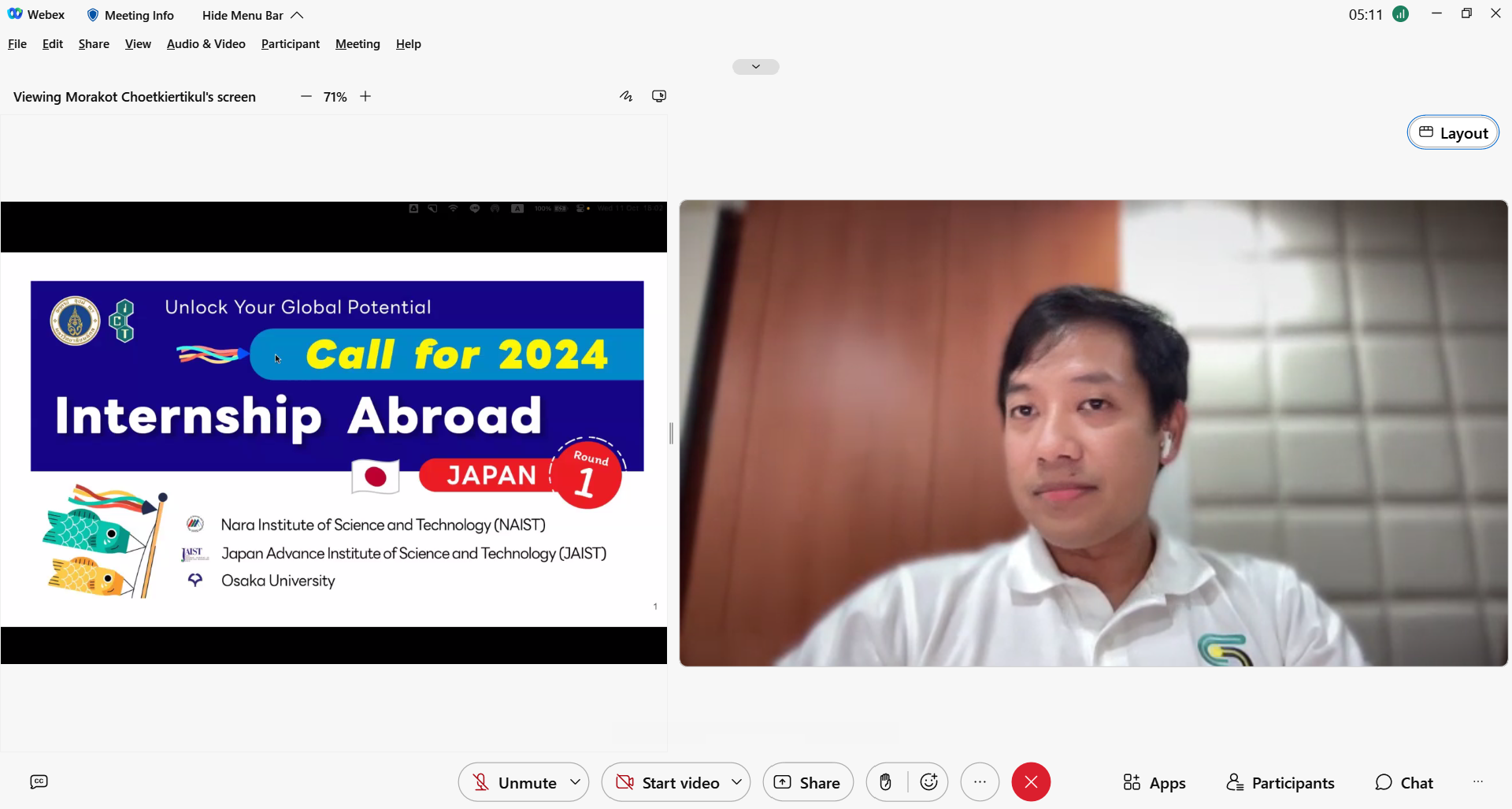The width and height of the screenshot is (1512, 809).
Task: Open the emoji reactions icon
Action: click(928, 782)
